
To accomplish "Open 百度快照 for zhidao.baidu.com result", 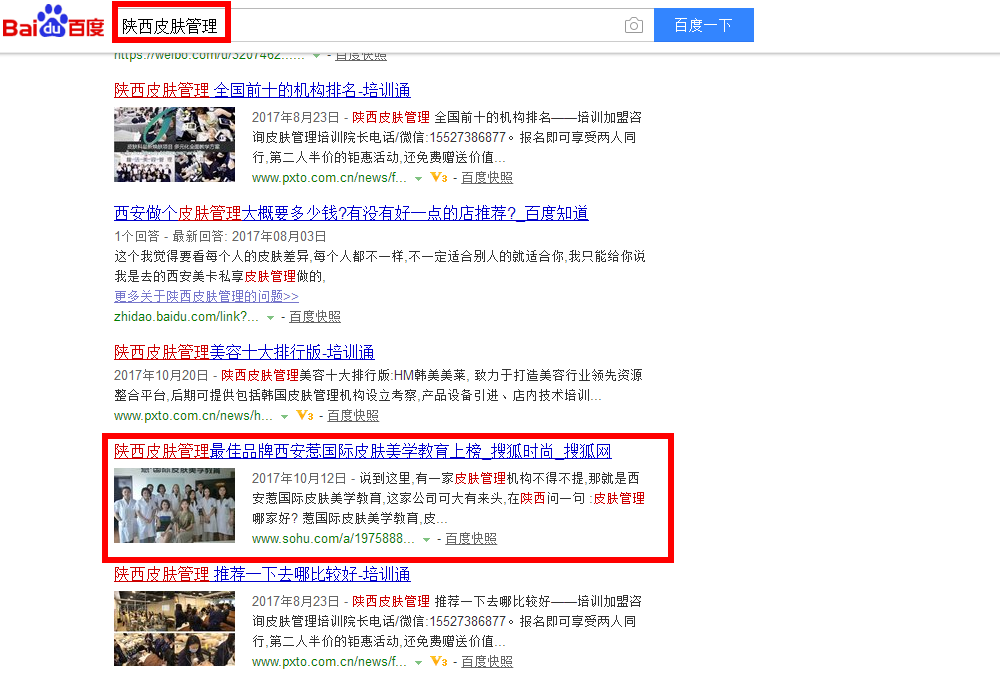I will pos(314,316).
